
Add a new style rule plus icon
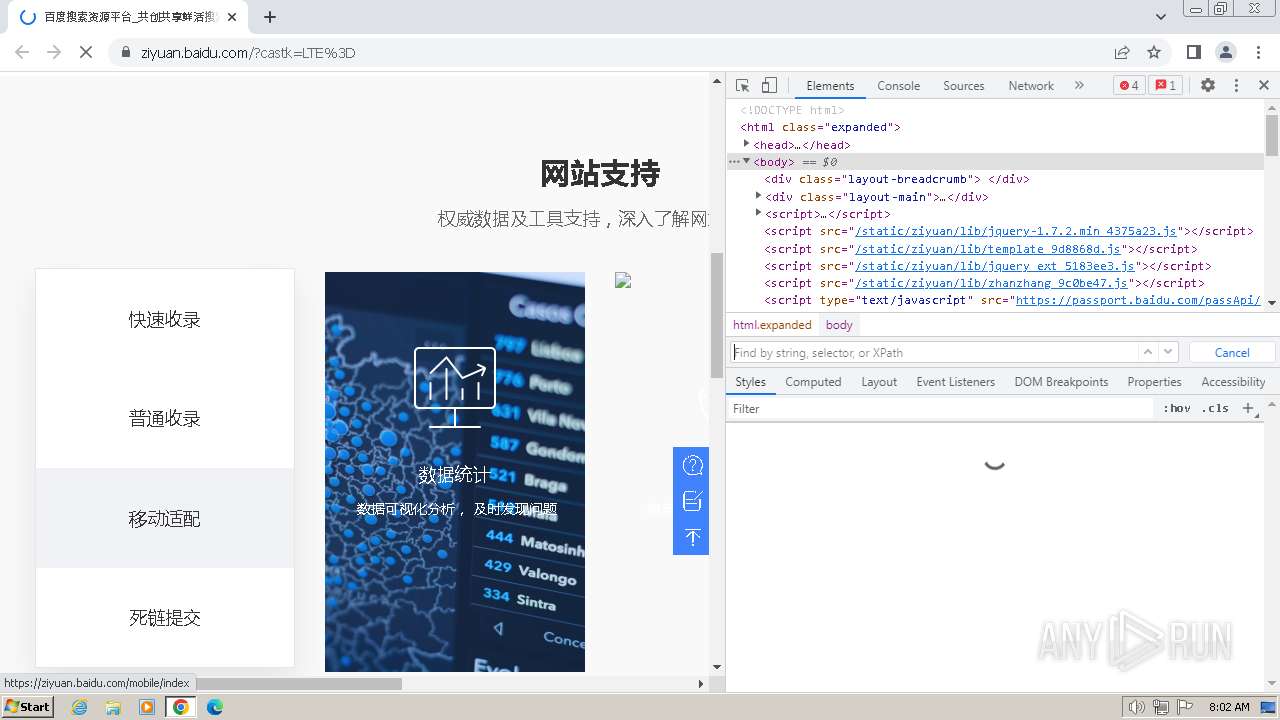tap(1247, 408)
